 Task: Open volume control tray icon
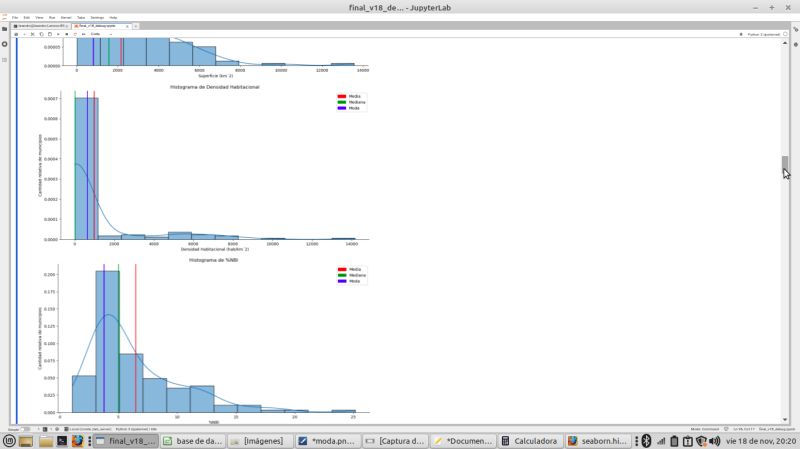click(x=715, y=441)
